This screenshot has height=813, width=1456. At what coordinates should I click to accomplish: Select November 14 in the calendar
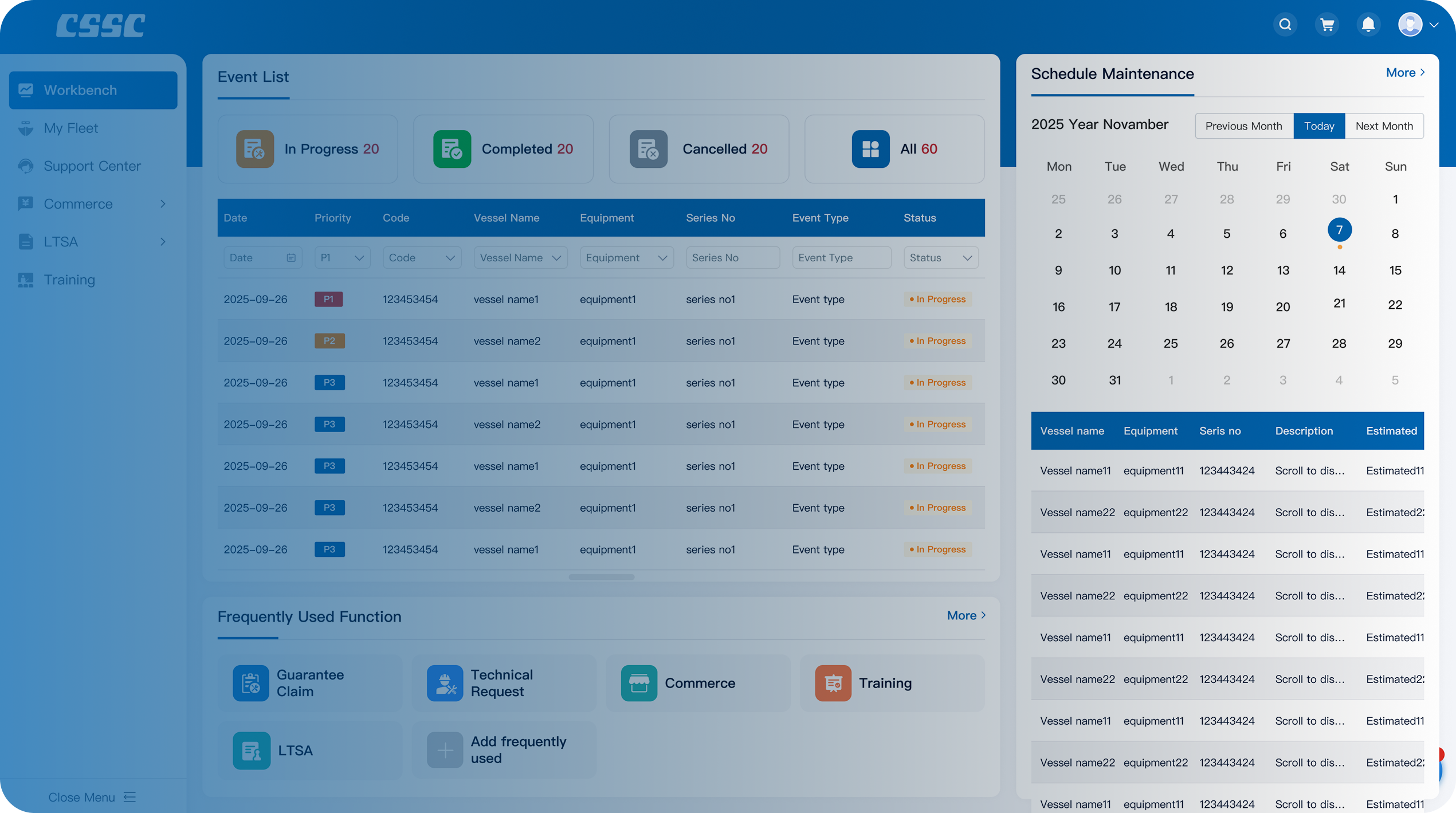tap(1339, 270)
